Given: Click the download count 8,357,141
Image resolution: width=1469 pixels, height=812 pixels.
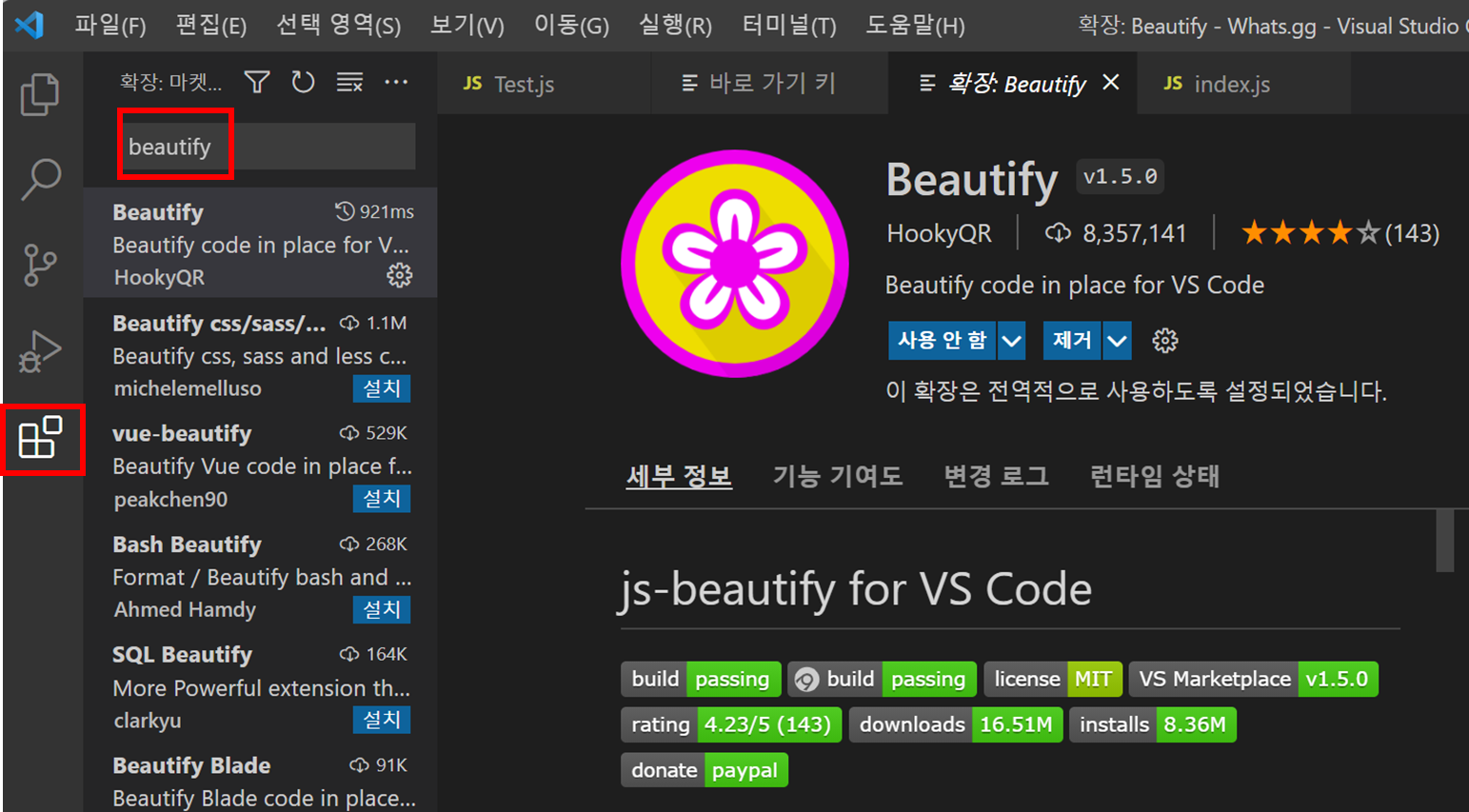Looking at the screenshot, I should click(1116, 233).
